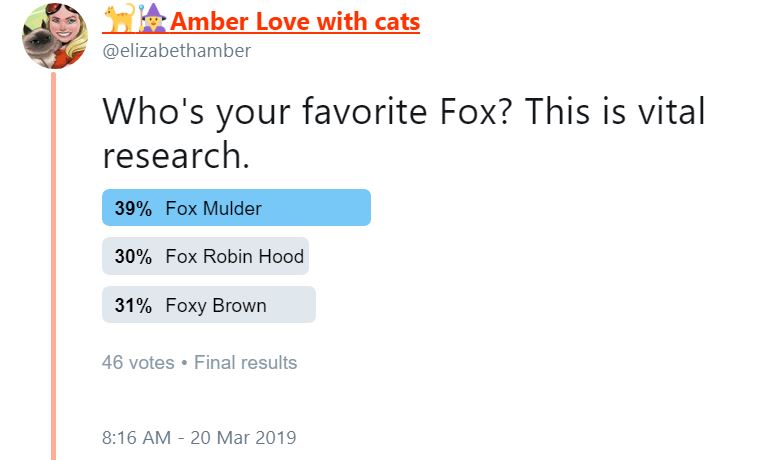Click the 30% result figure
Screen dimensions: 765x460
click(x=133, y=256)
